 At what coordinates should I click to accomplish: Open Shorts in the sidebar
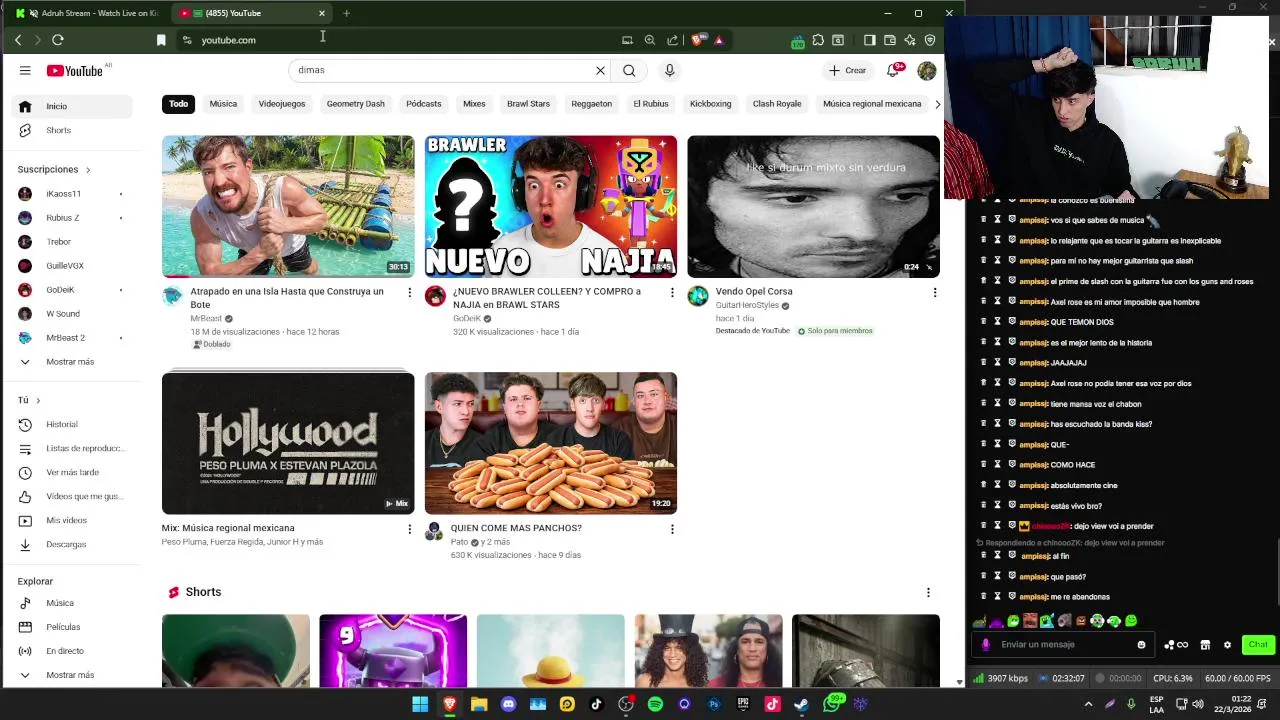coord(70,130)
